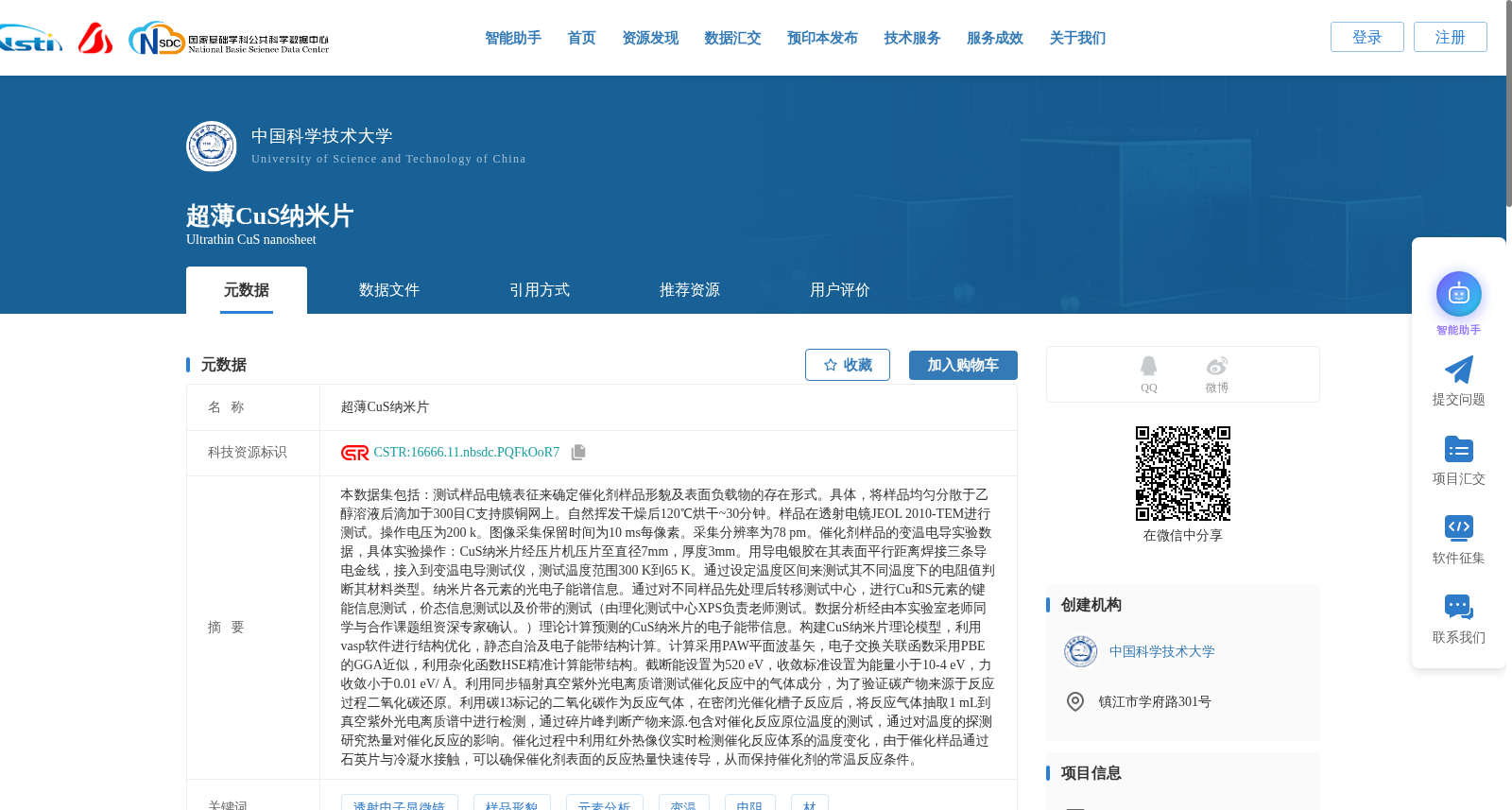Switch to the 数据文件 tab

tap(389, 290)
